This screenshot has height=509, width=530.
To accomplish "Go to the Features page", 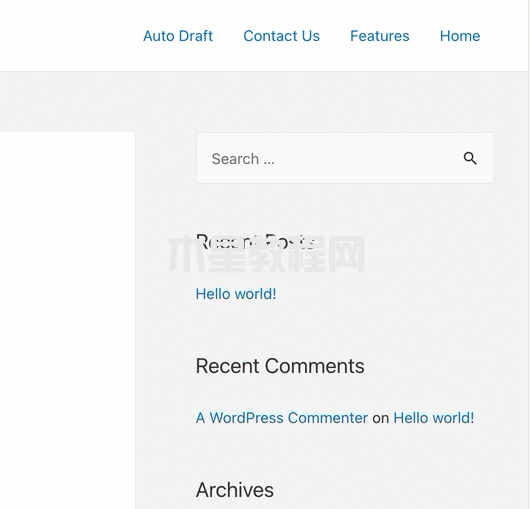I will click(380, 36).
